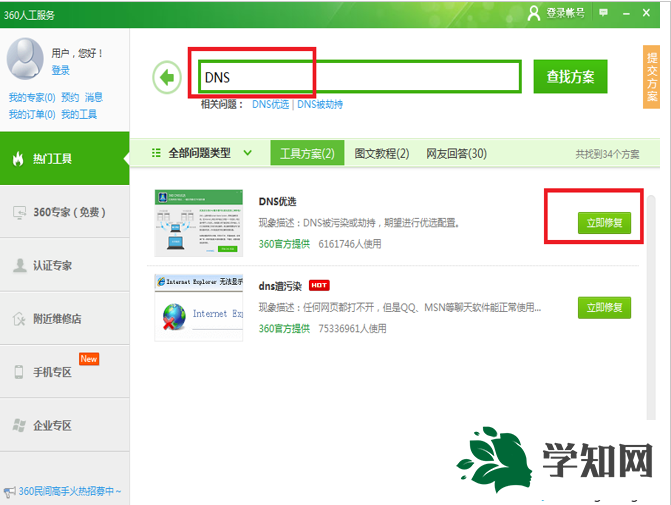Minimize the 360人工服务 window
671x505 pixels.
point(626,14)
